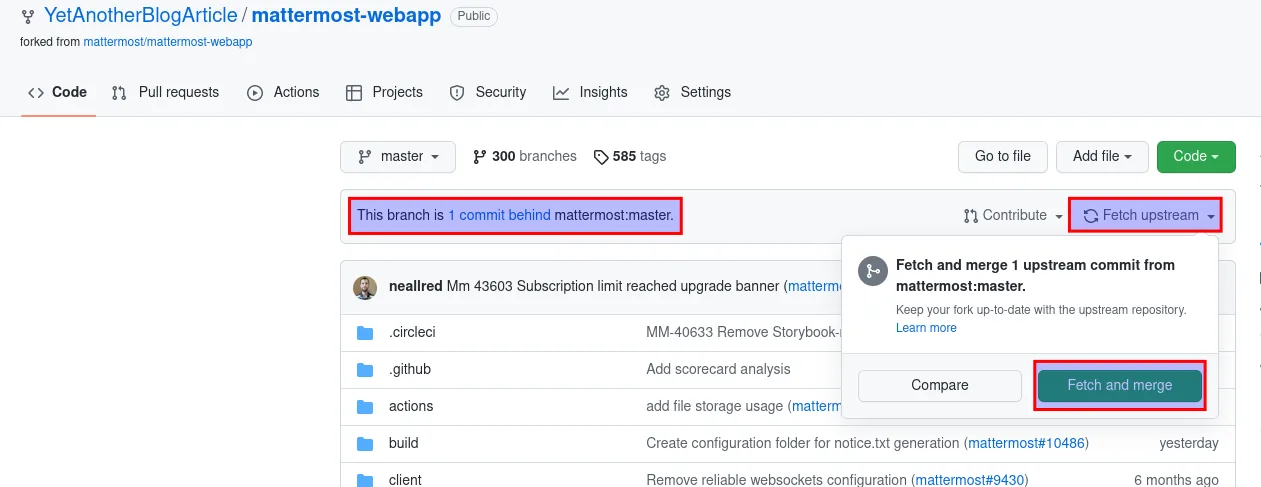Click the Public visibility badge

point(474,17)
